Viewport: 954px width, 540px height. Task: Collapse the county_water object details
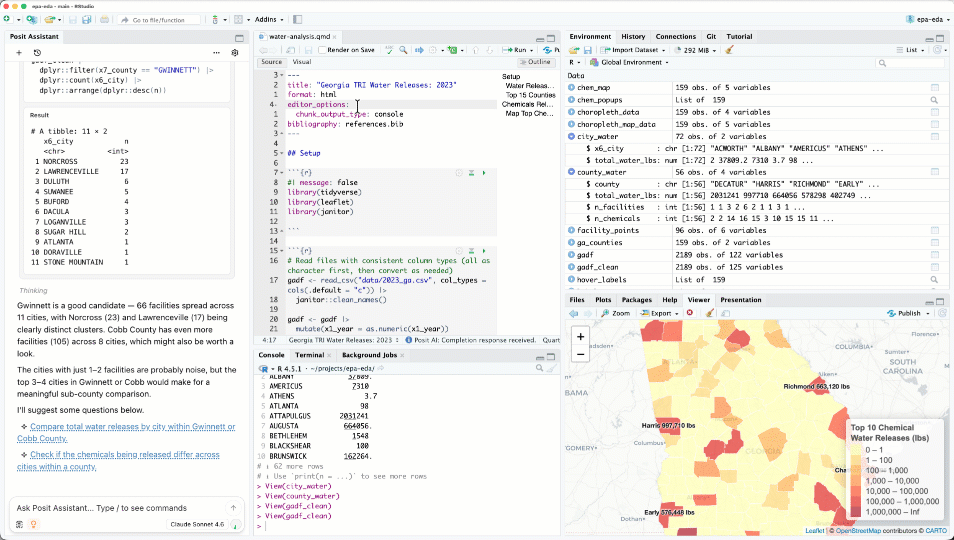tap(571, 172)
